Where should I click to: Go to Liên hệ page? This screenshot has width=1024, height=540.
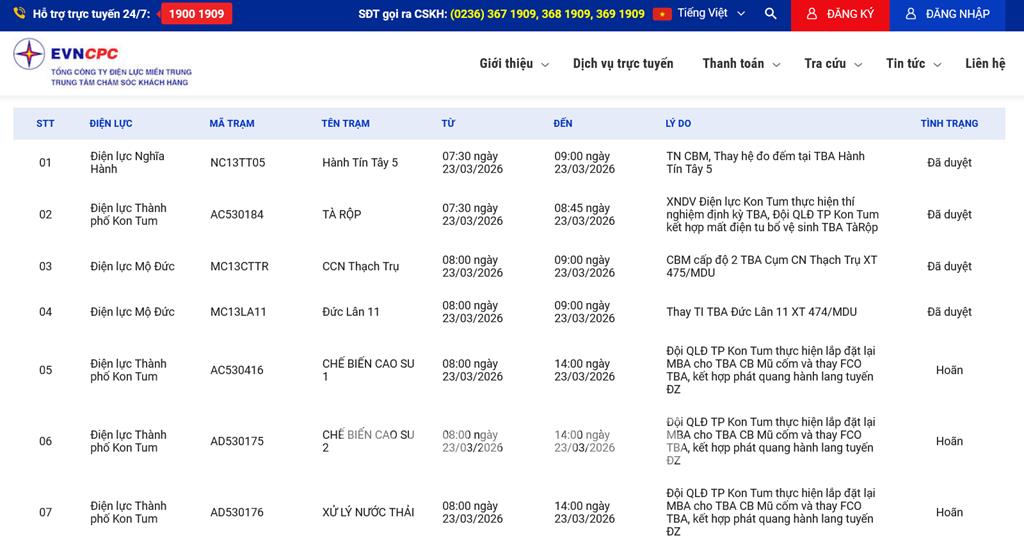pos(985,64)
